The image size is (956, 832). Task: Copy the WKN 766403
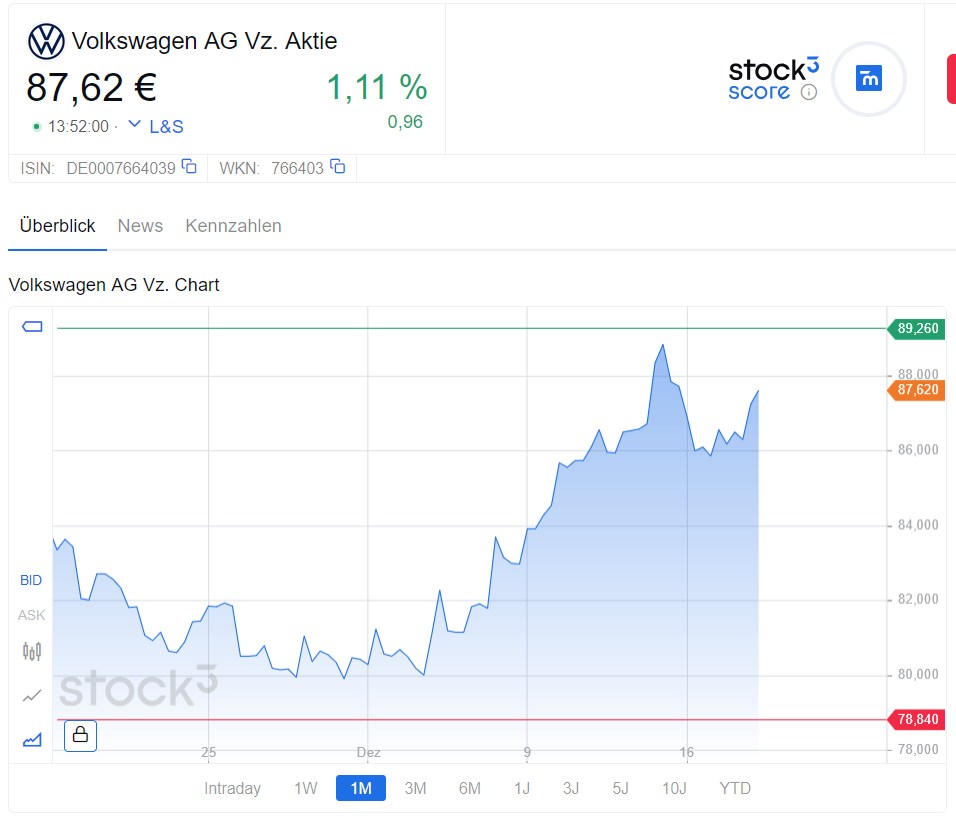338,166
